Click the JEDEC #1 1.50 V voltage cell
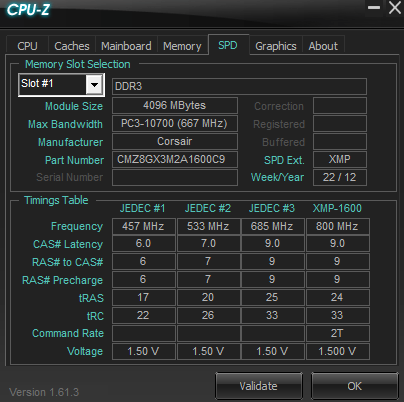This screenshot has height=402, width=404. (144, 351)
